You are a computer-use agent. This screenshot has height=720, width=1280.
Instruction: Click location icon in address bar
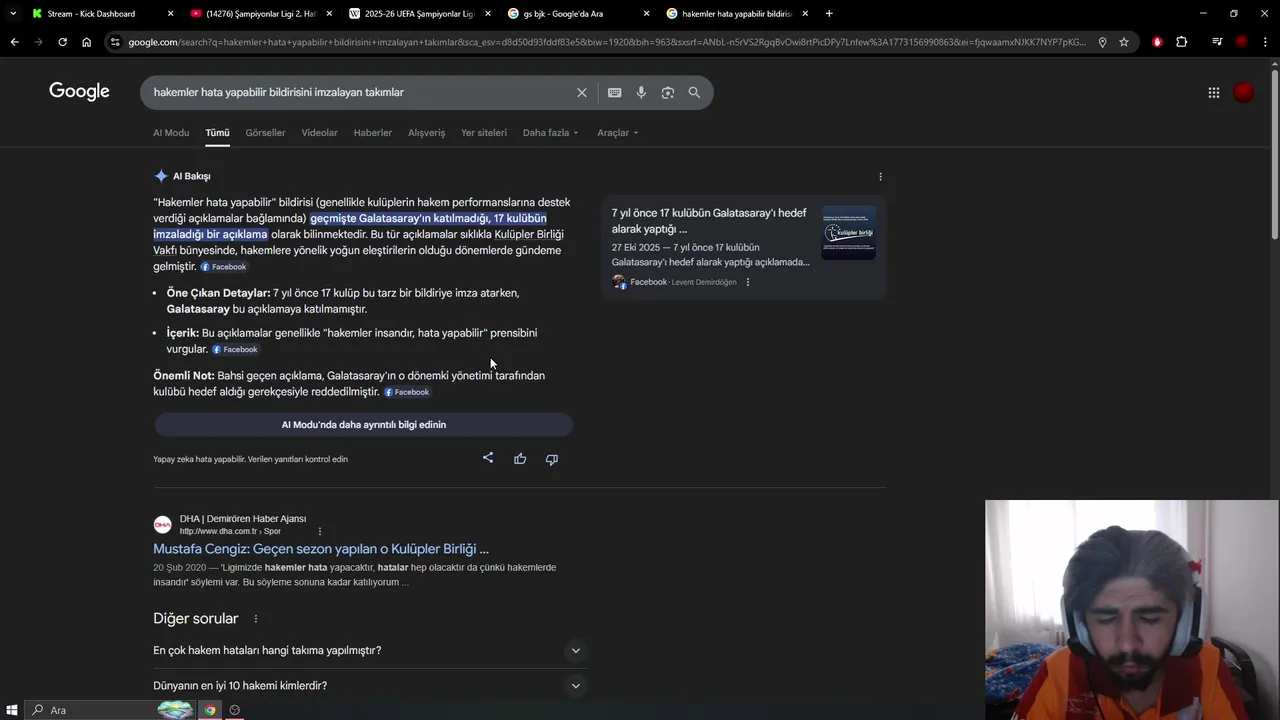tap(1102, 42)
